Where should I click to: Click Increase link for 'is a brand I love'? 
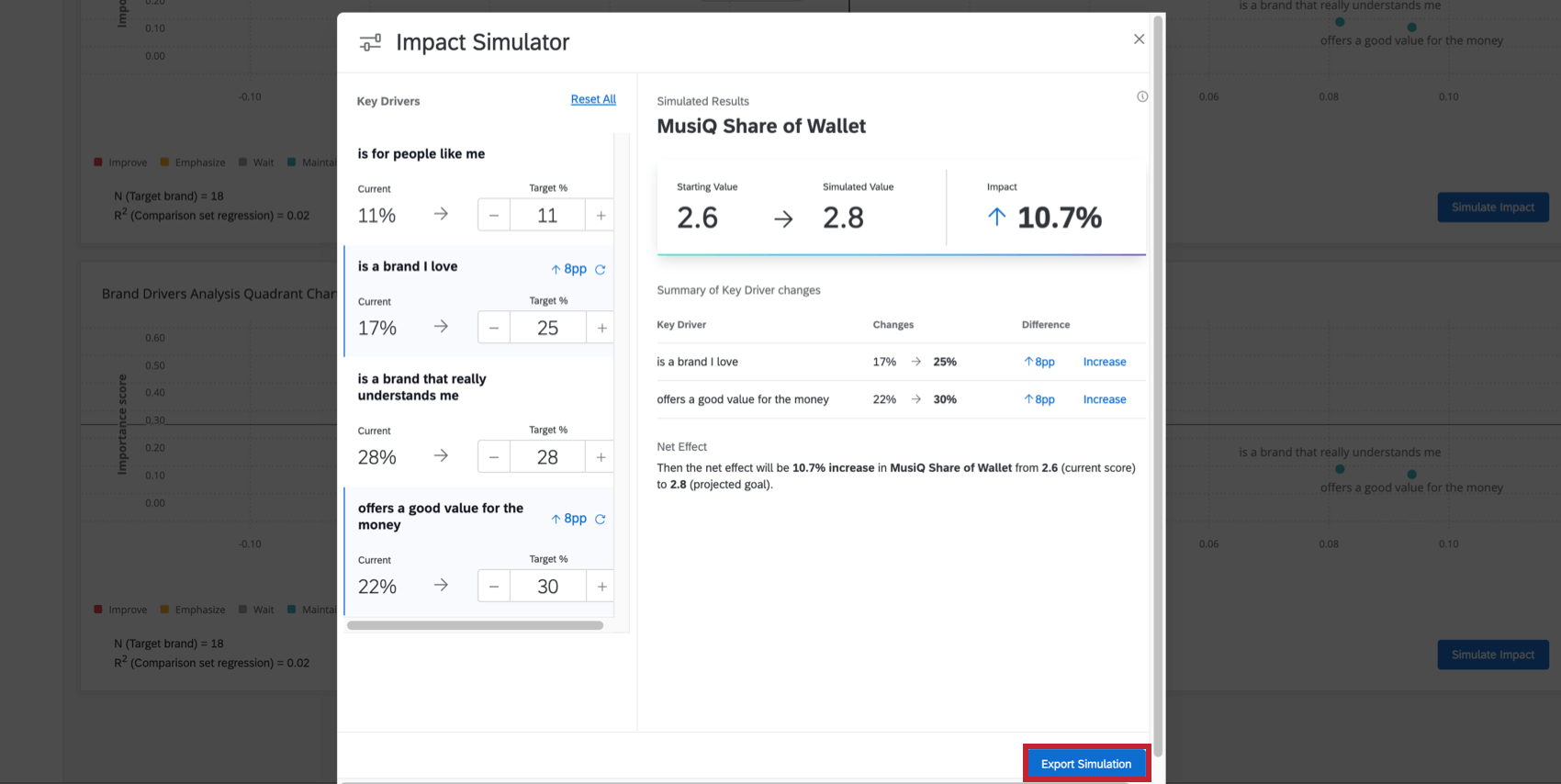[1104, 362]
